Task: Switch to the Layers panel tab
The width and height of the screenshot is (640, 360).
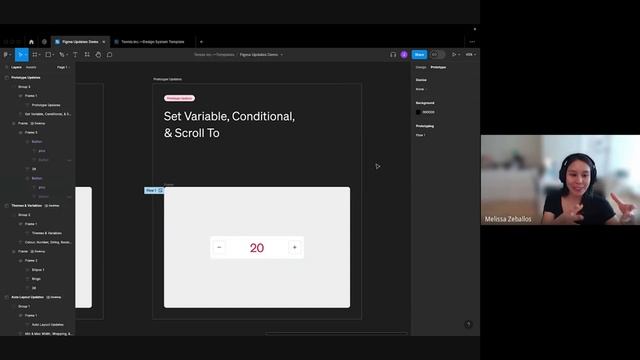Action: coord(16,67)
